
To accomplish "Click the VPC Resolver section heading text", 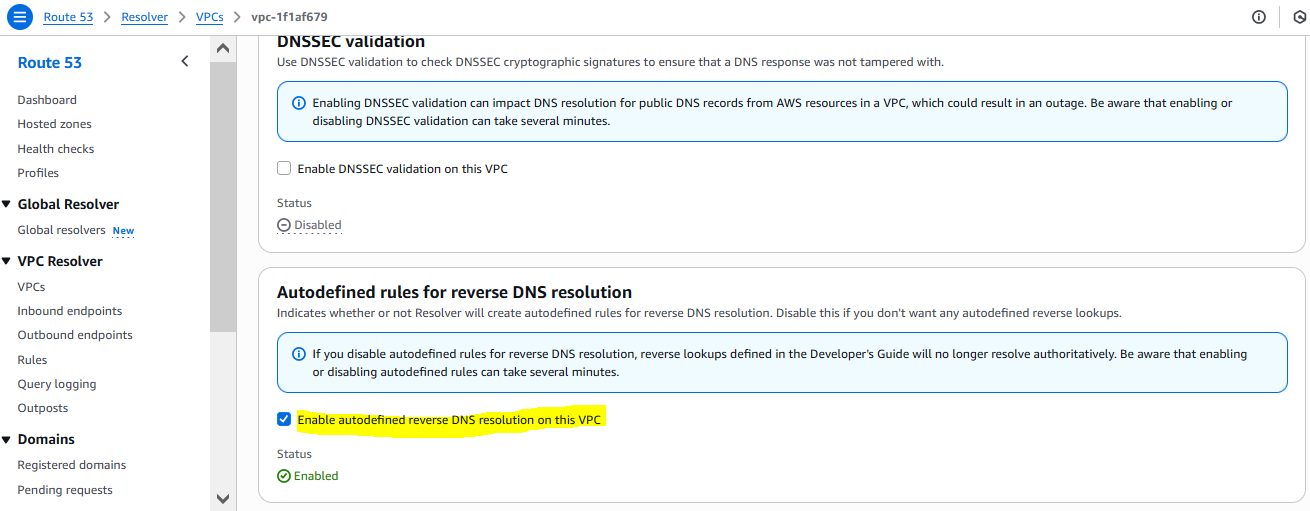I will click(60, 261).
